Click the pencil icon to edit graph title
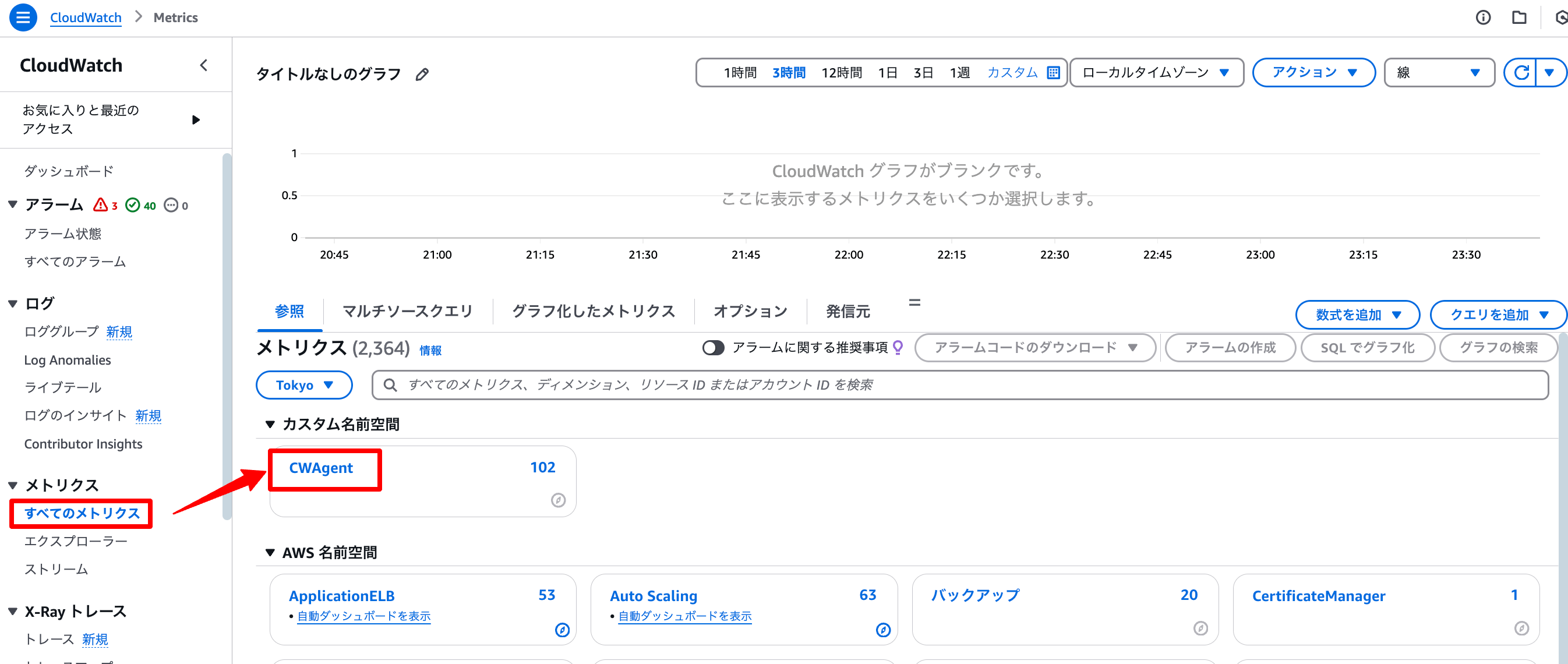Screen dimensions: 1568x664 (422, 75)
